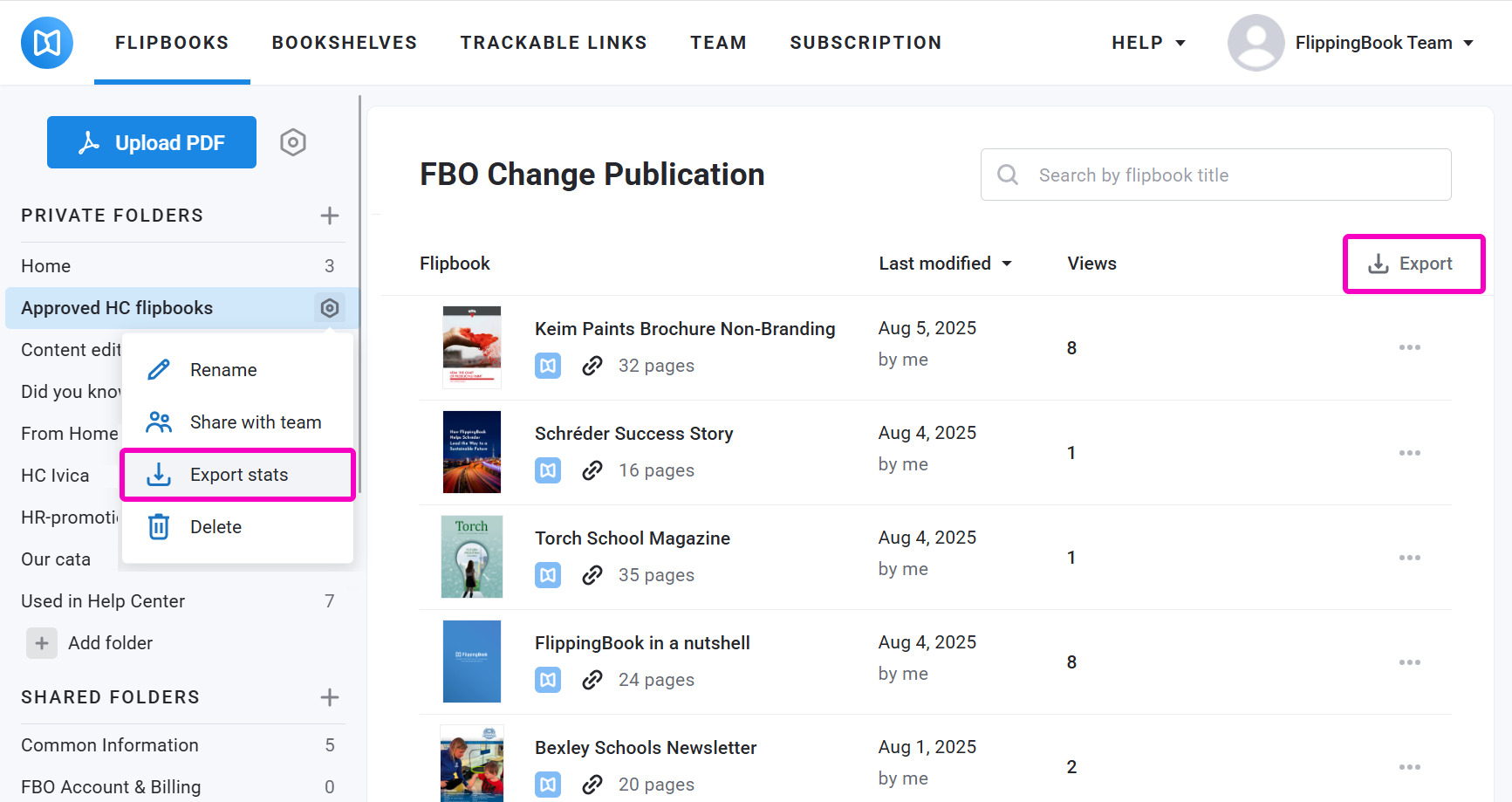This screenshot has height=802, width=1512.
Task: Click the Export button above the list
Action: 1413,264
